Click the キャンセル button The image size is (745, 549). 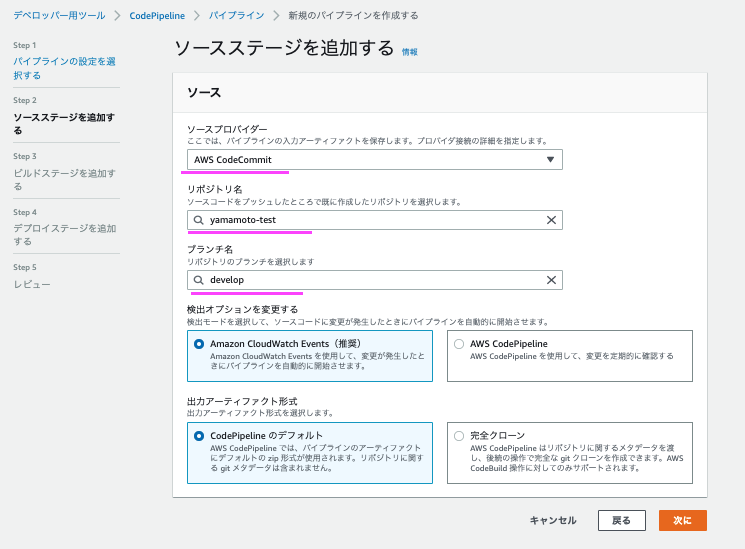[x=553, y=520]
